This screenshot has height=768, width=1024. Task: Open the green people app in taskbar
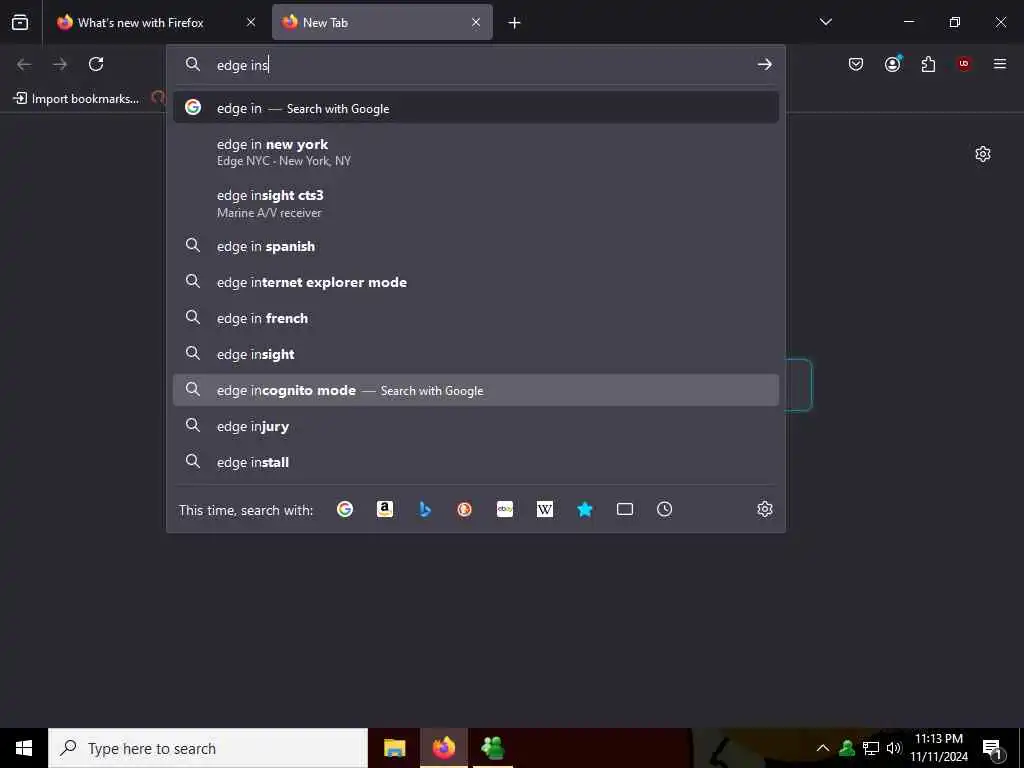[492, 748]
